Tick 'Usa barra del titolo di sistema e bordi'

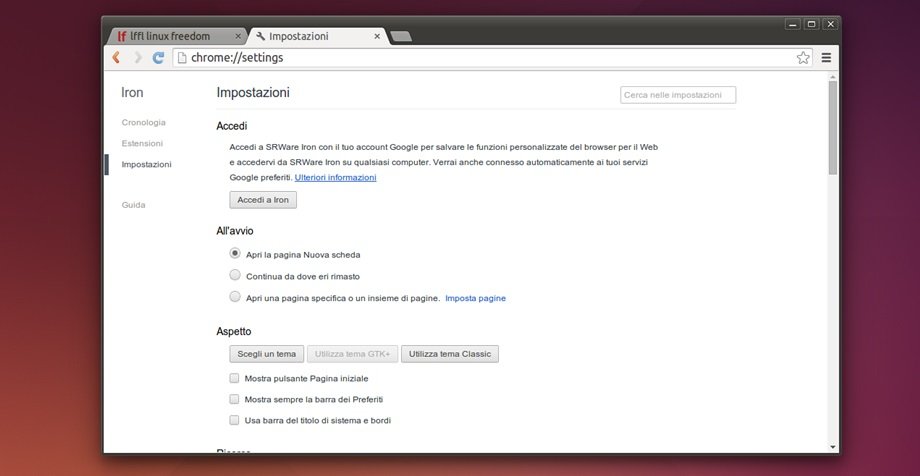[234, 420]
